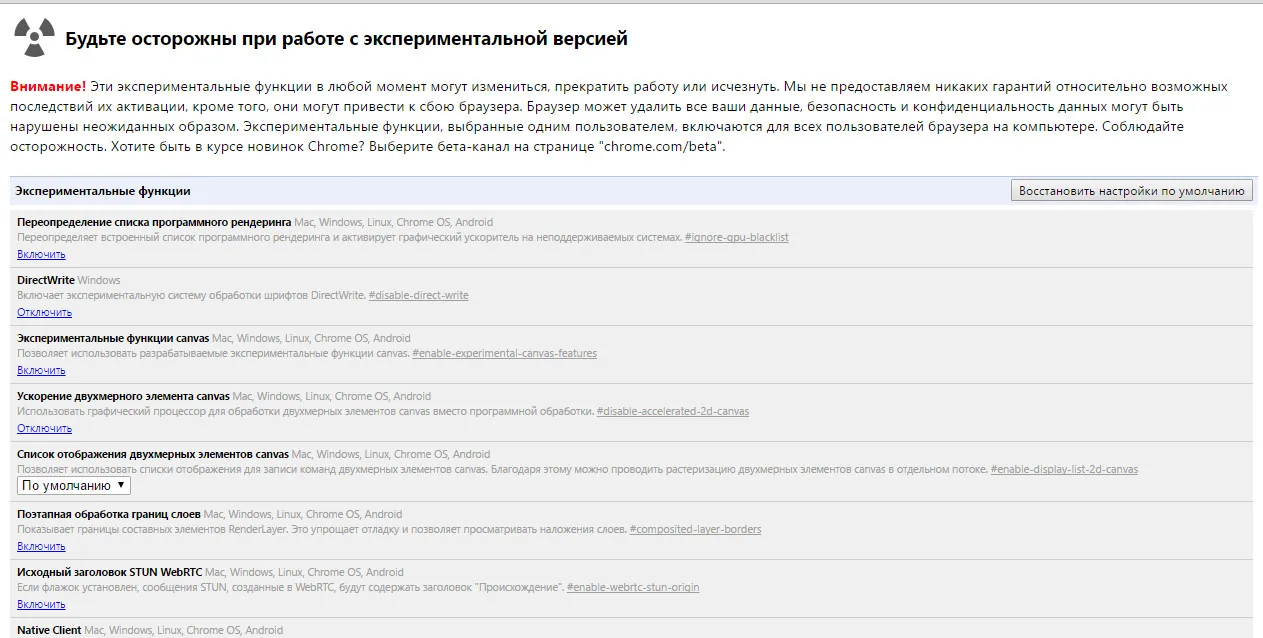Open the #ignore-gpu-blacklist anchor link
Screen dimensions: 1263x638
point(737,237)
